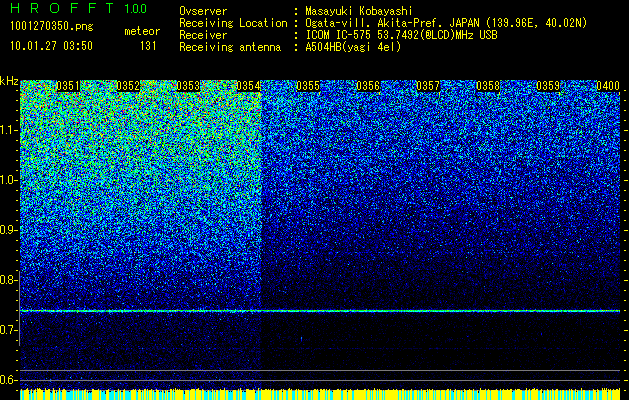Click the 0355 time marker
The height and width of the screenshot is (400, 629).
(308, 86)
